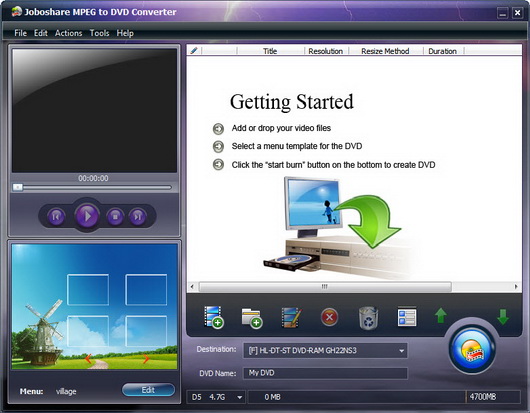
Task: Click bullet next to 'Select a menu template'
Action: (x=218, y=147)
